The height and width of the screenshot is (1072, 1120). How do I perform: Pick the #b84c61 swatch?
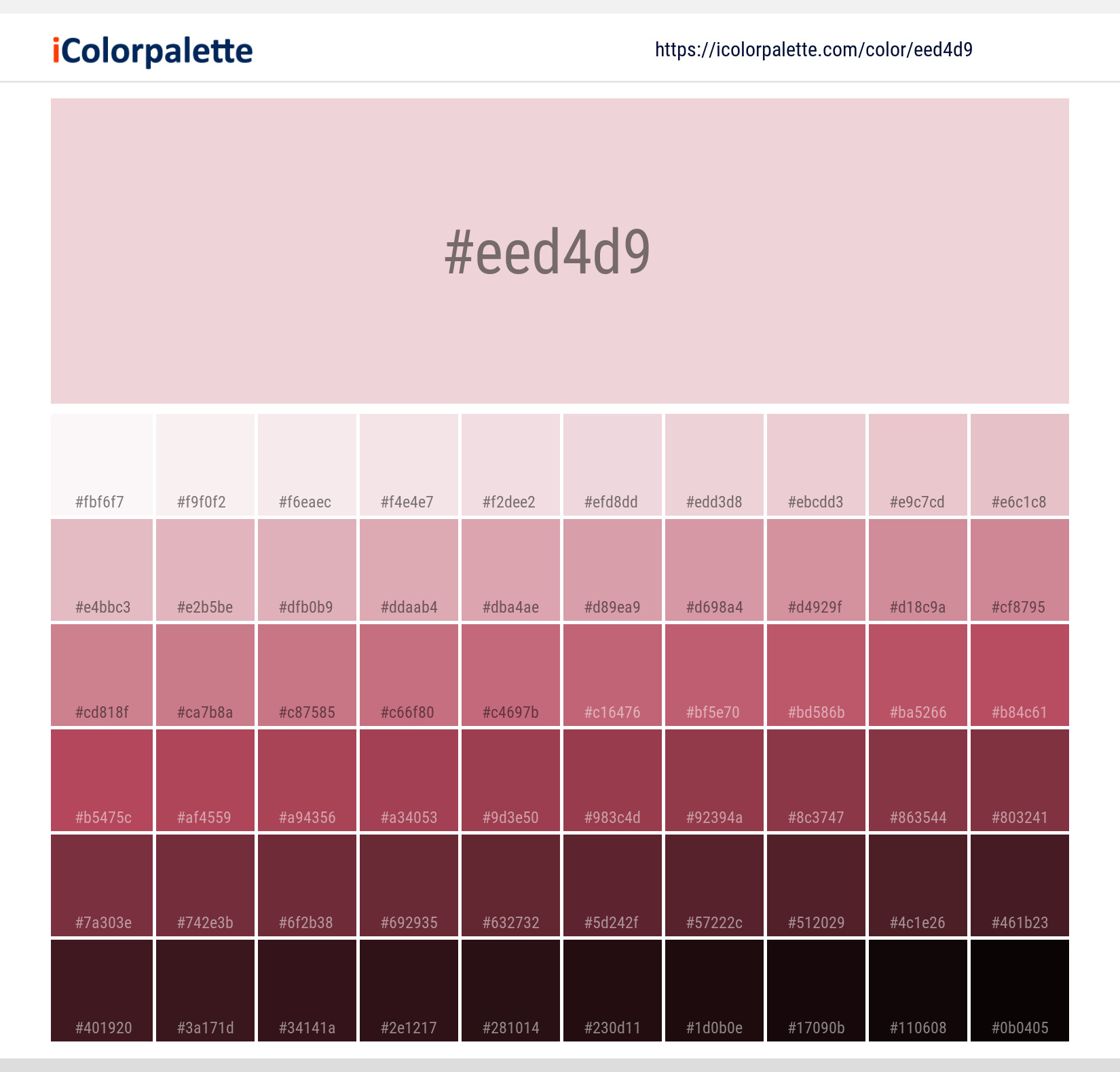click(1020, 675)
